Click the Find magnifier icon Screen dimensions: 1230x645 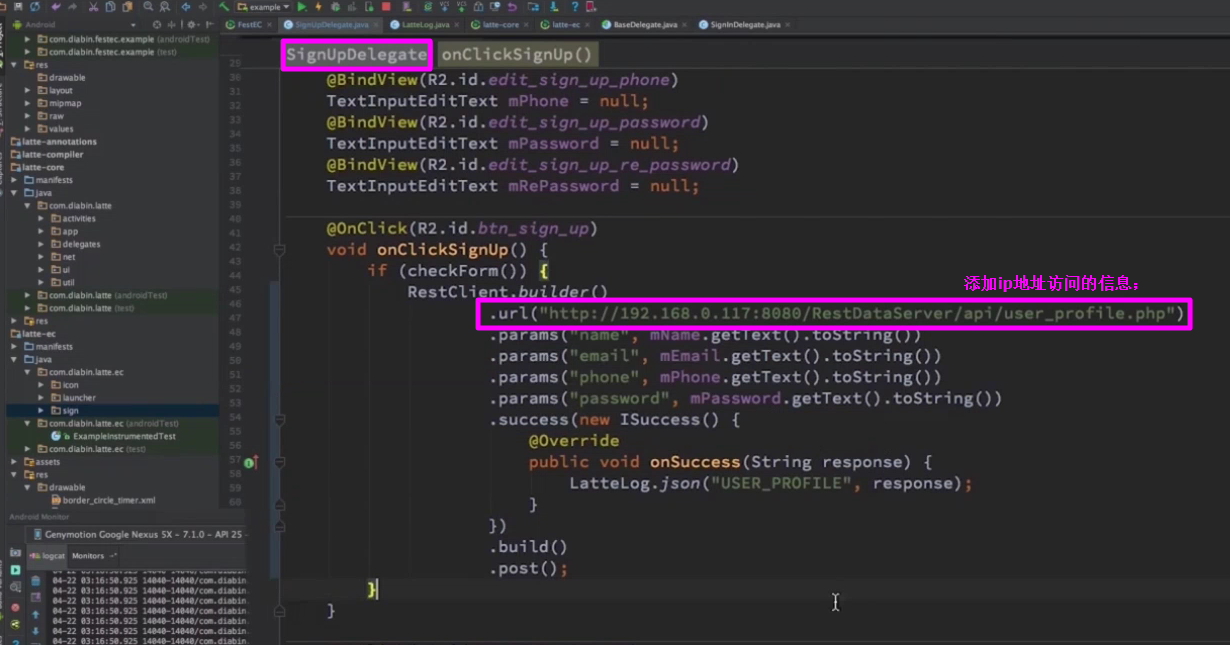[148, 7]
